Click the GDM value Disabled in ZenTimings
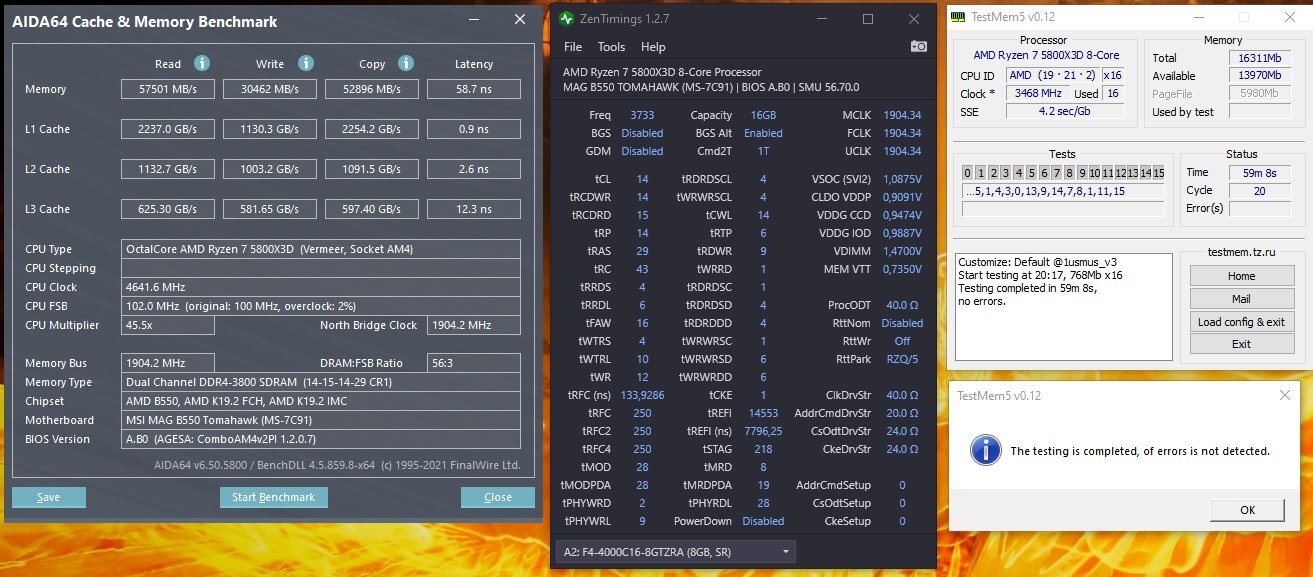The image size is (1313, 577). tap(642, 151)
